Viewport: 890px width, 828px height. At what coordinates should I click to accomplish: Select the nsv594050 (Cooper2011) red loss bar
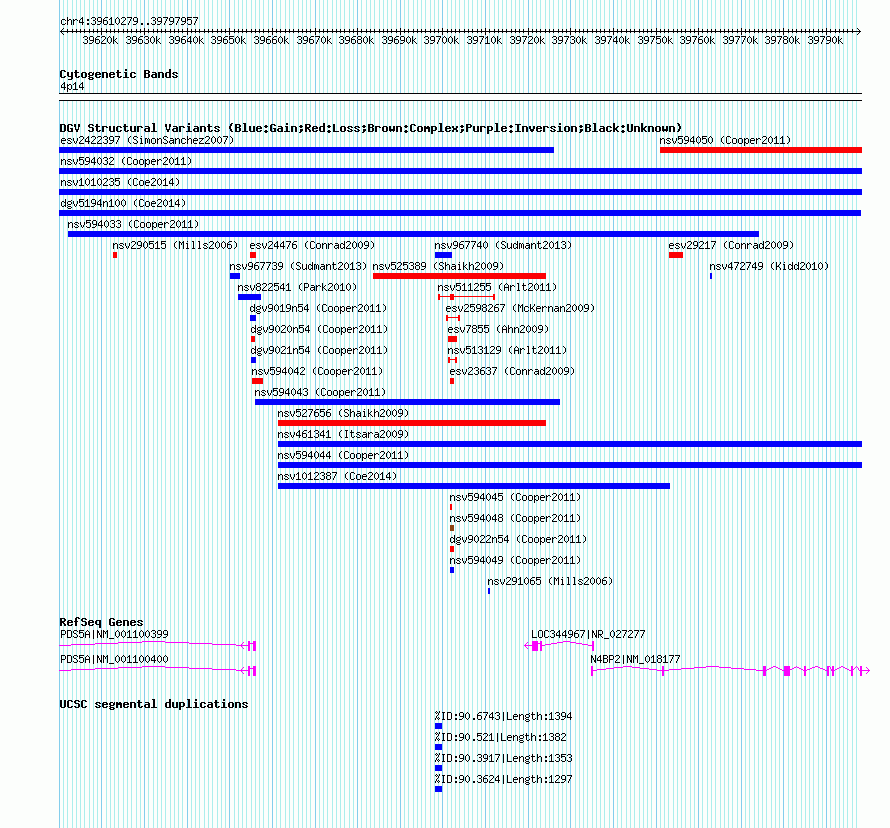pyautogui.click(x=761, y=150)
